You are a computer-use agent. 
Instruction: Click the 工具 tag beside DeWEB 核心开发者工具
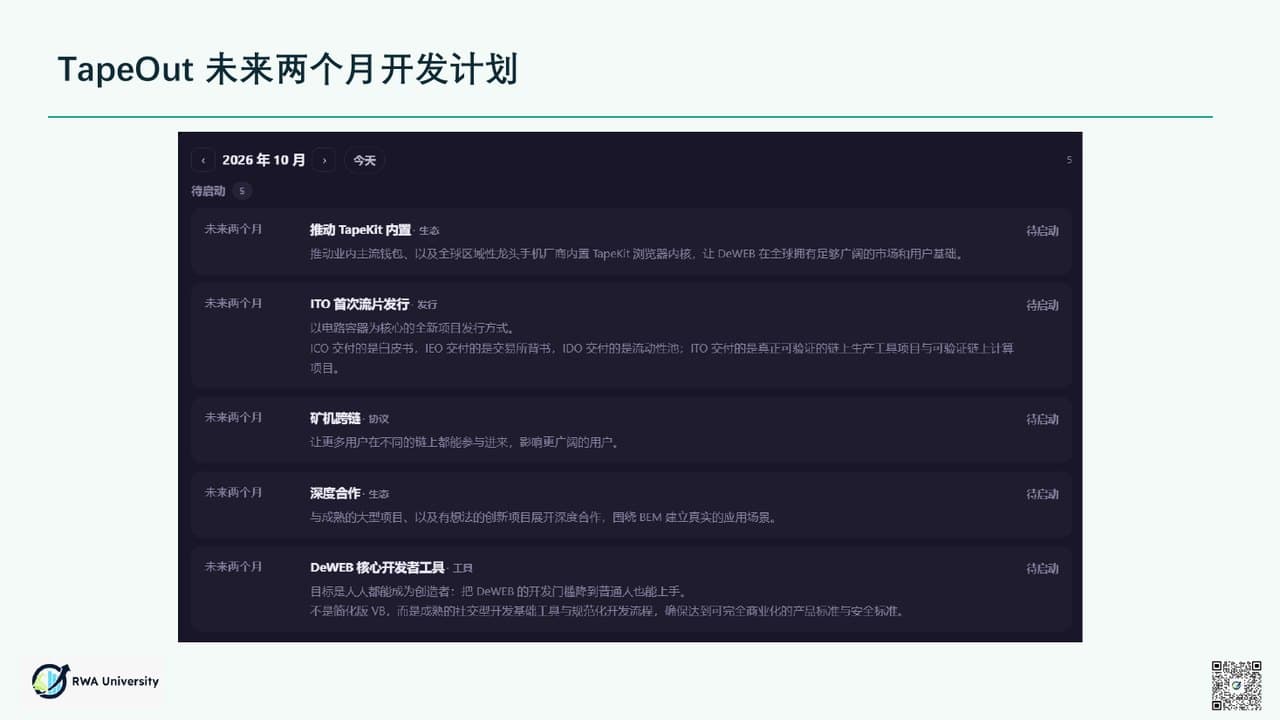(463, 568)
